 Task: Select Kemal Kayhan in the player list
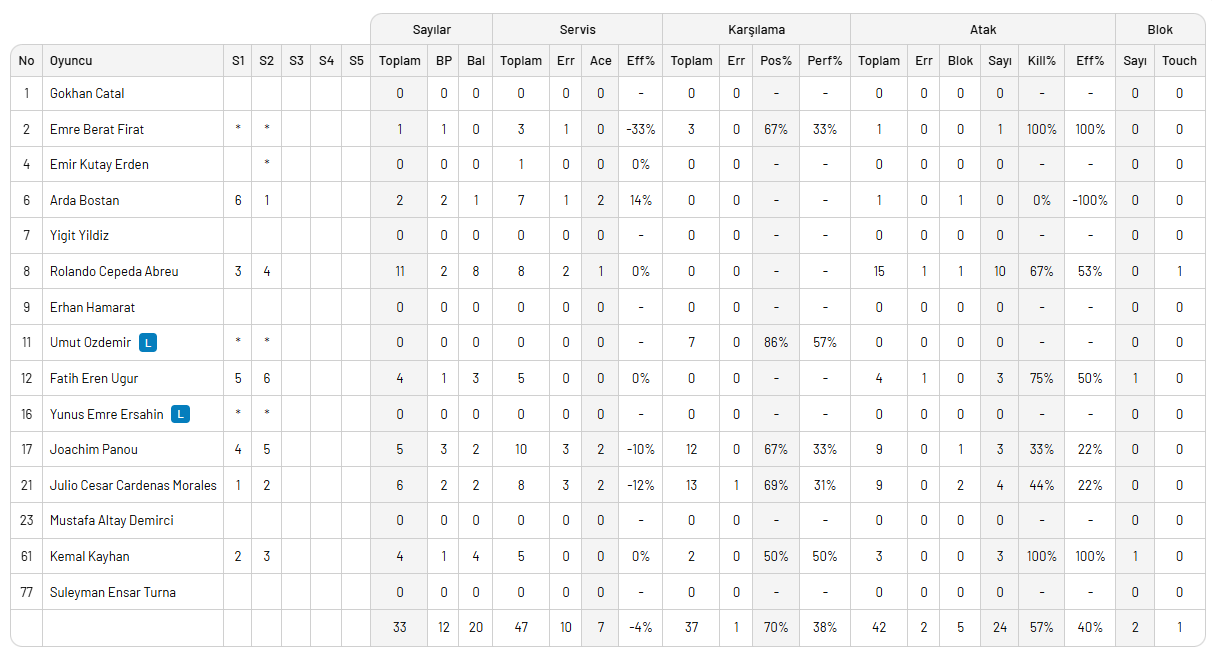coord(90,556)
